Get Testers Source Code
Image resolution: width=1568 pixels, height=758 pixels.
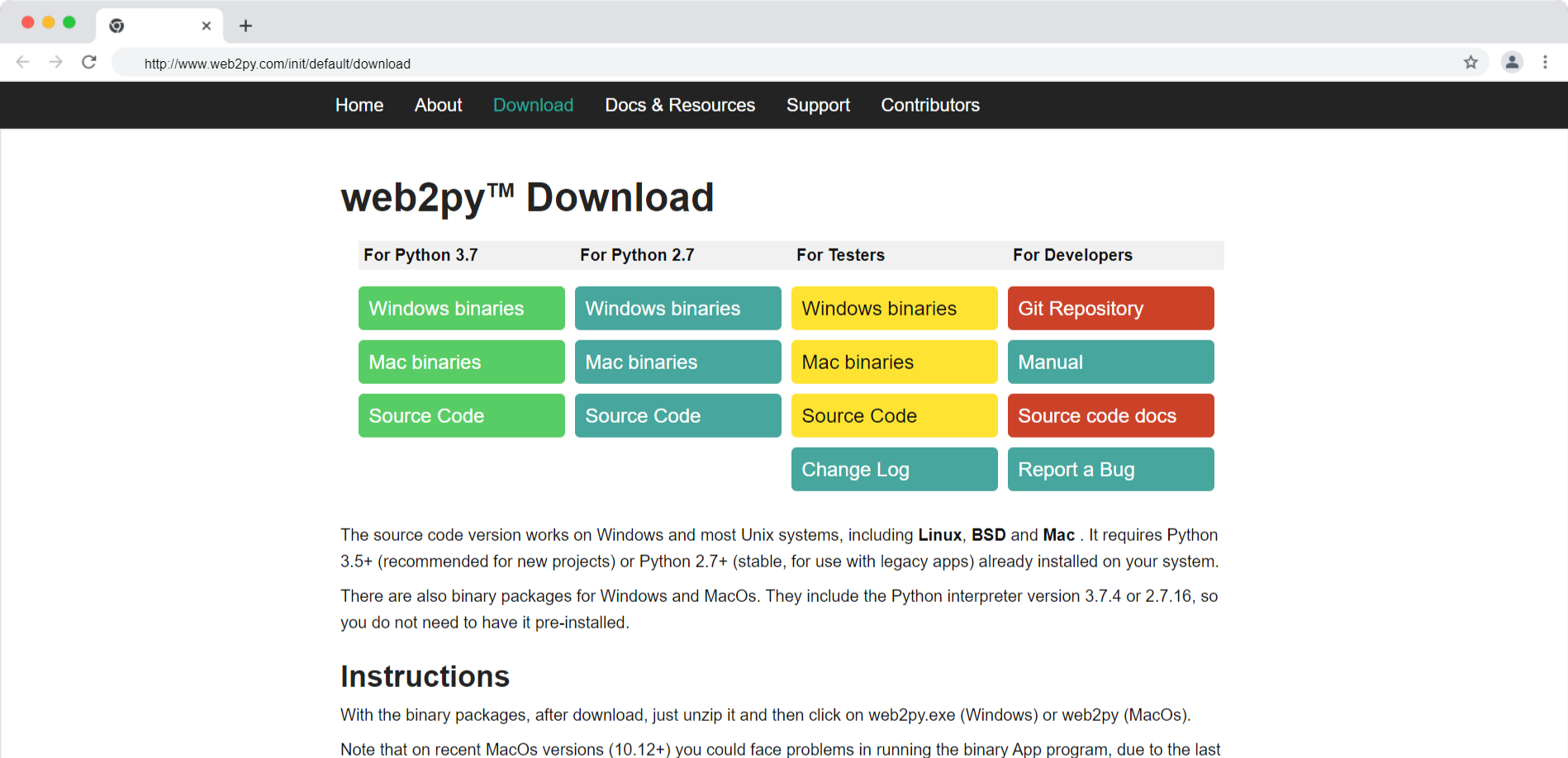(x=895, y=415)
